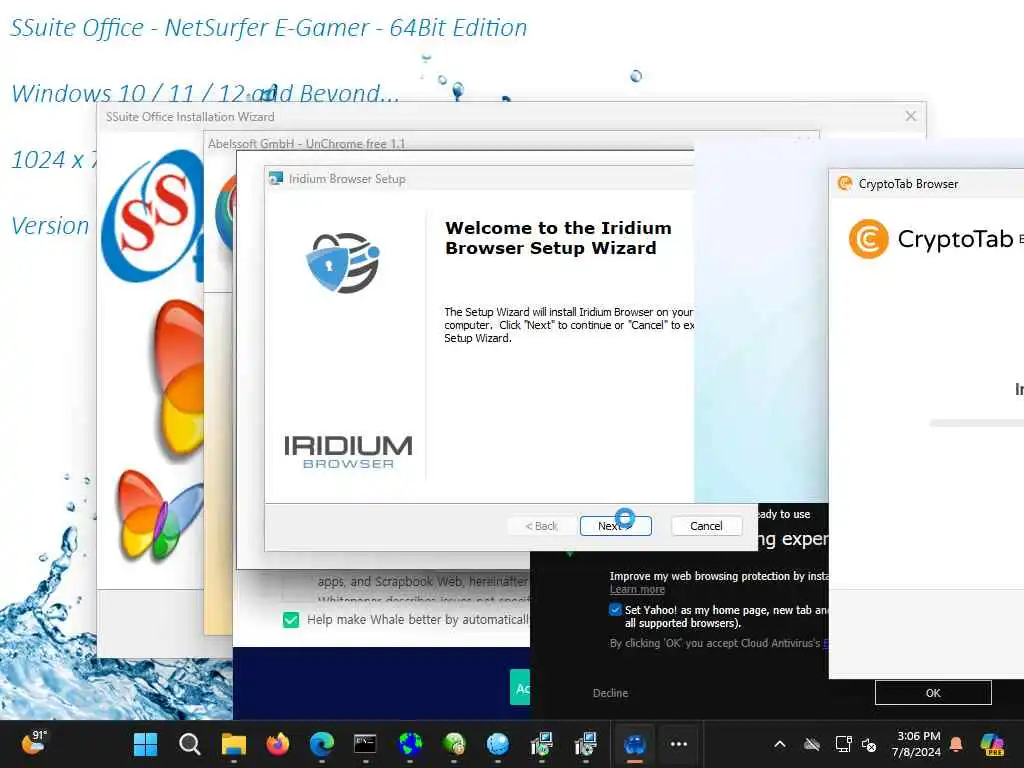Open the Windows Start menu

(x=145, y=744)
